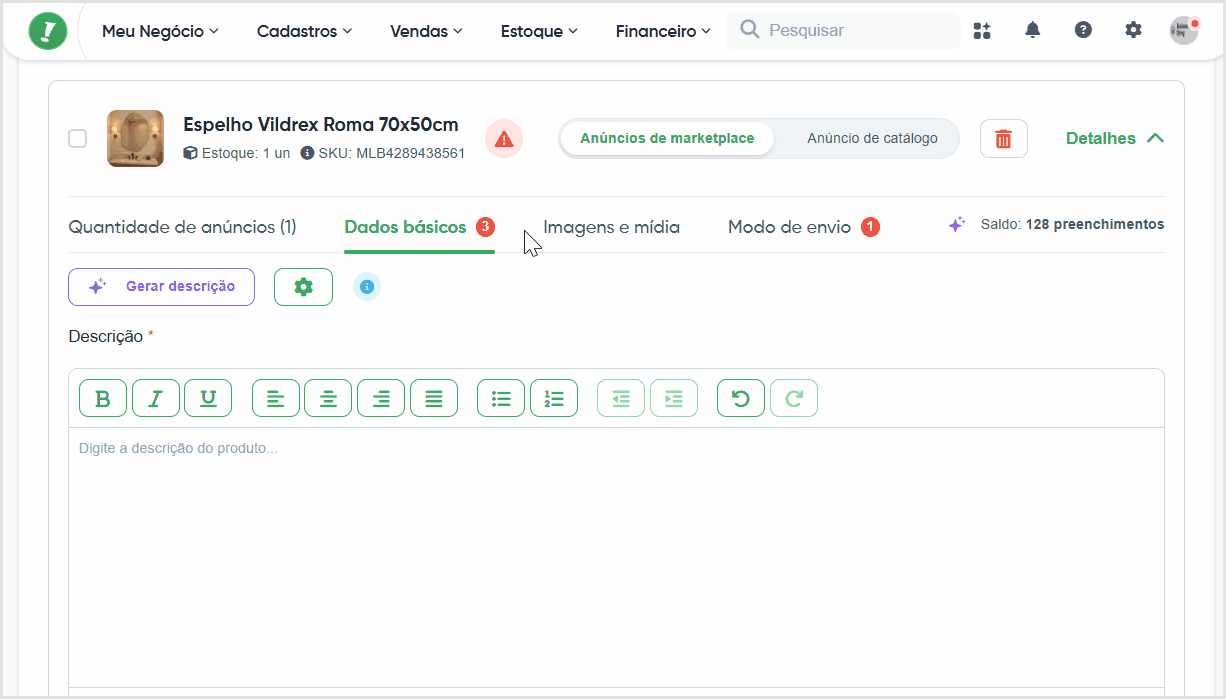Open Modo de envio tab

(x=803, y=227)
